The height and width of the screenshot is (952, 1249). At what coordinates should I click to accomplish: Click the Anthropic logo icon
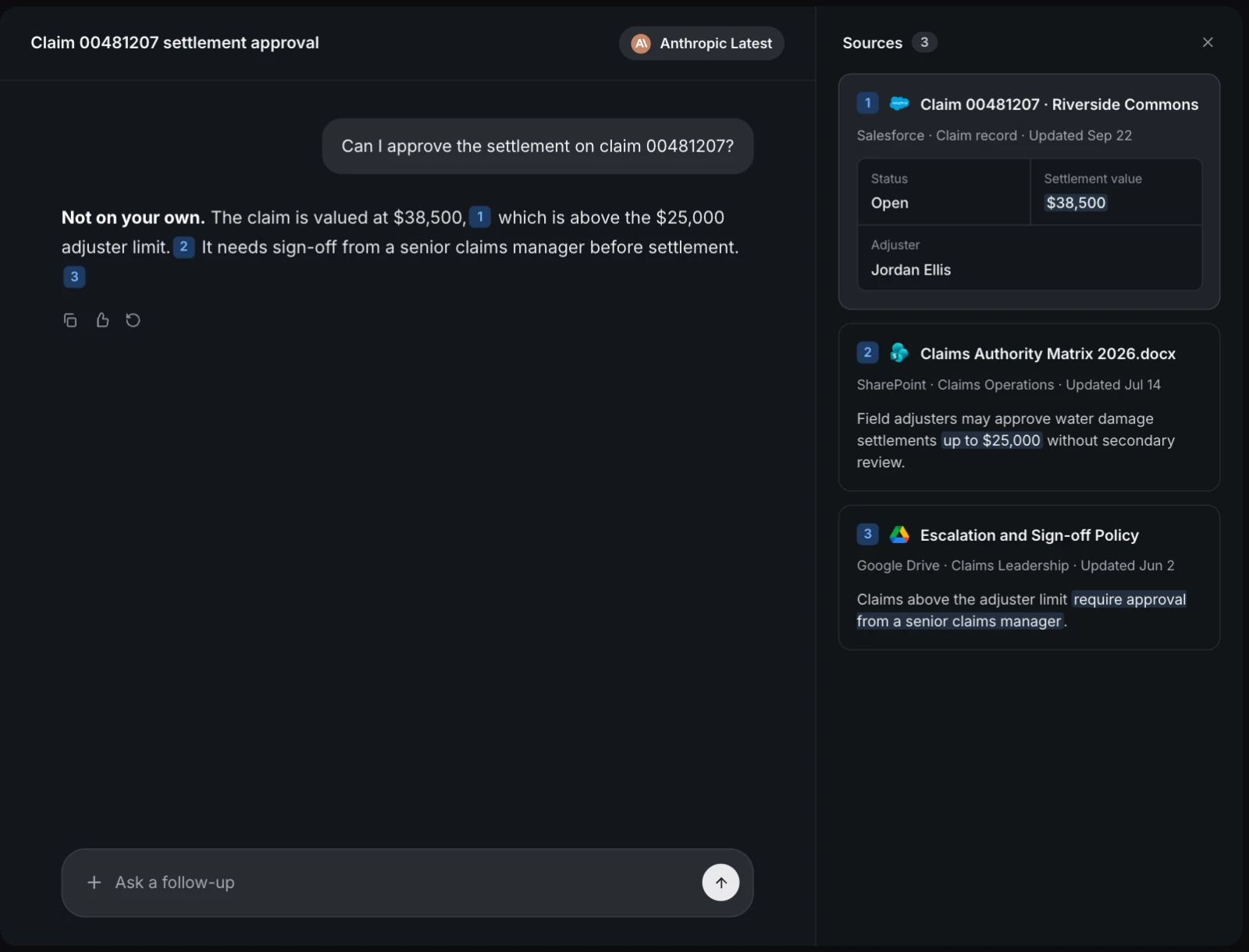[x=641, y=44]
